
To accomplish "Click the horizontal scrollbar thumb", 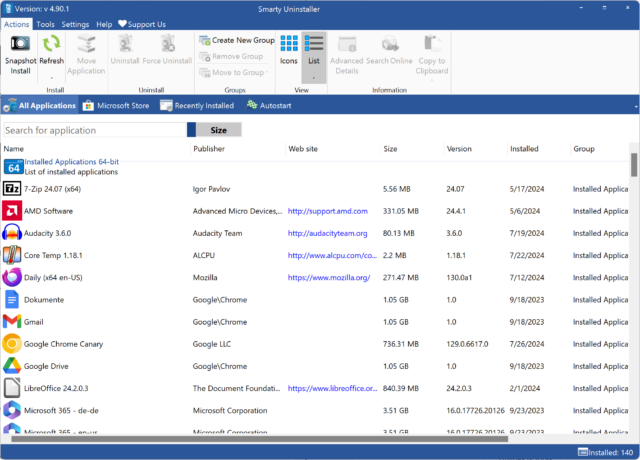I will pos(260,439).
